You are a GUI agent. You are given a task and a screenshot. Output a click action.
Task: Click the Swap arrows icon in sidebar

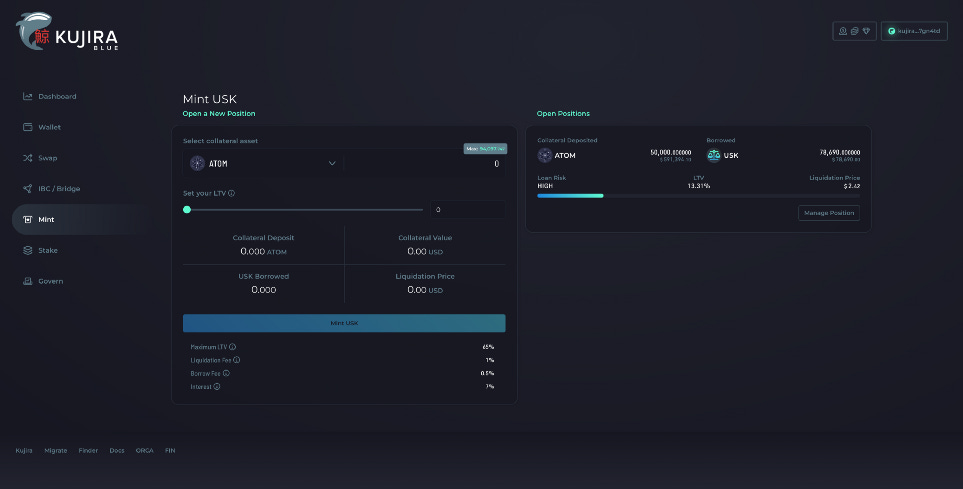(x=28, y=158)
